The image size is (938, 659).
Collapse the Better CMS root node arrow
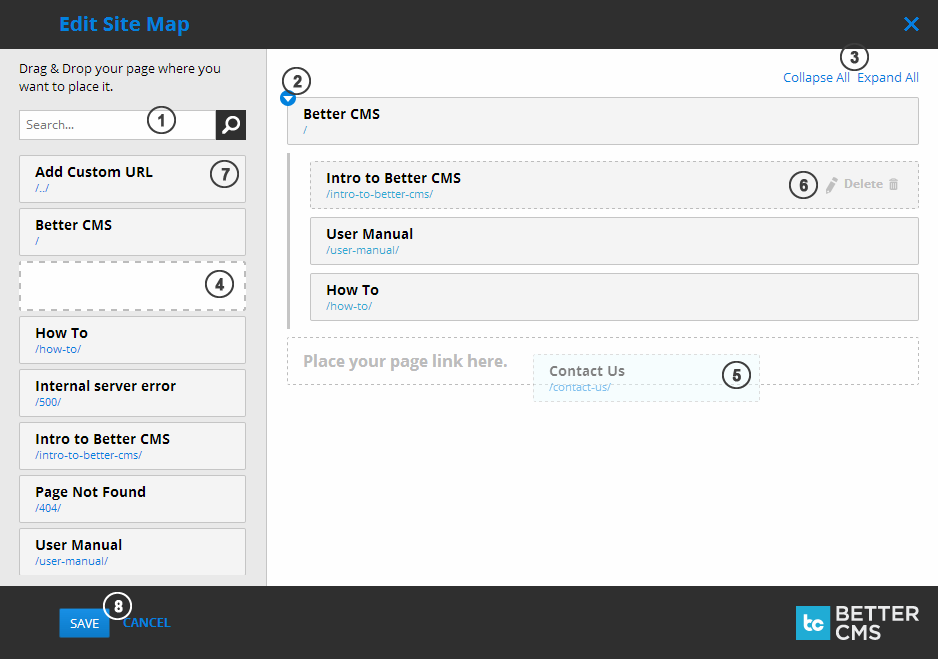pyautogui.click(x=288, y=97)
